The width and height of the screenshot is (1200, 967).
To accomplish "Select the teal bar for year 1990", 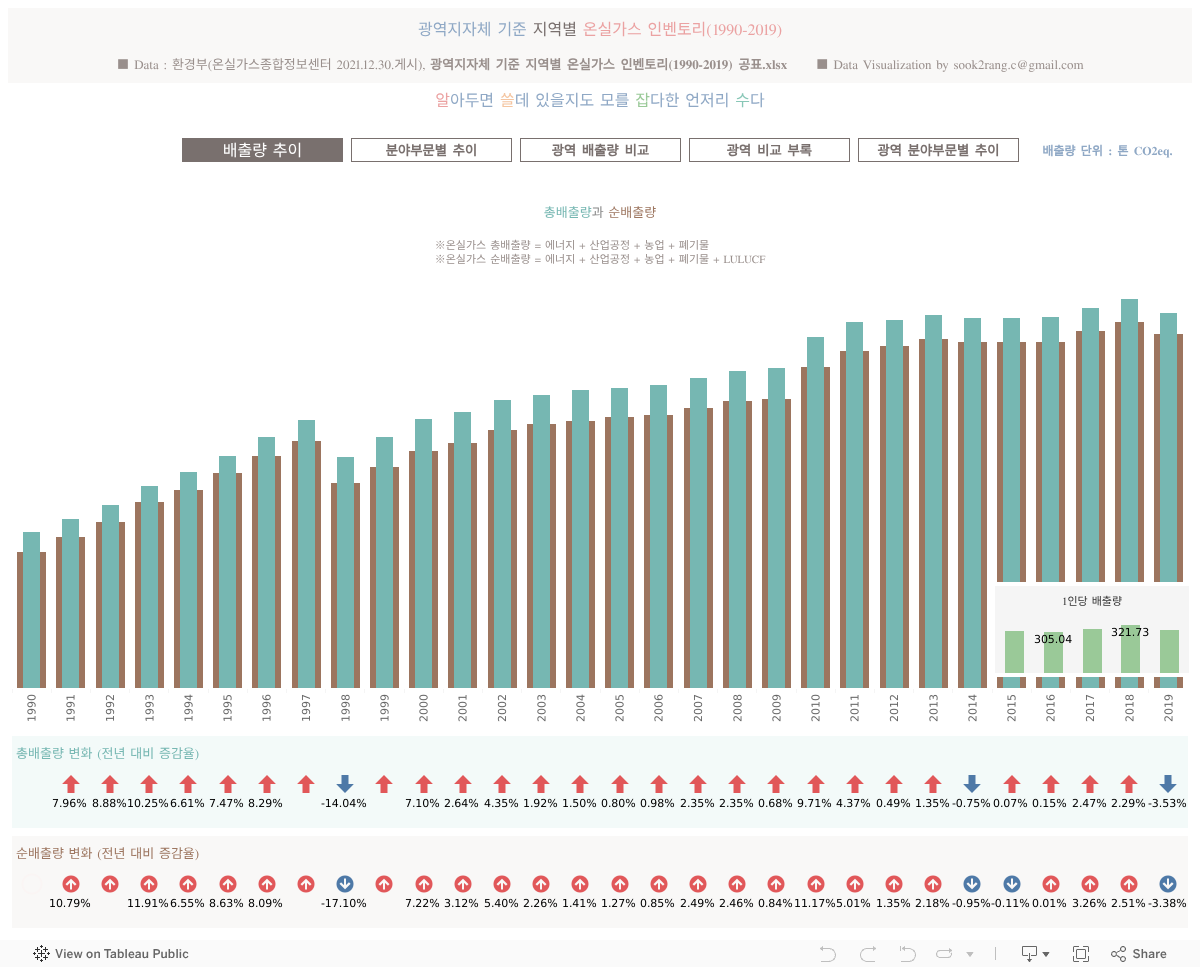I will (x=31, y=610).
